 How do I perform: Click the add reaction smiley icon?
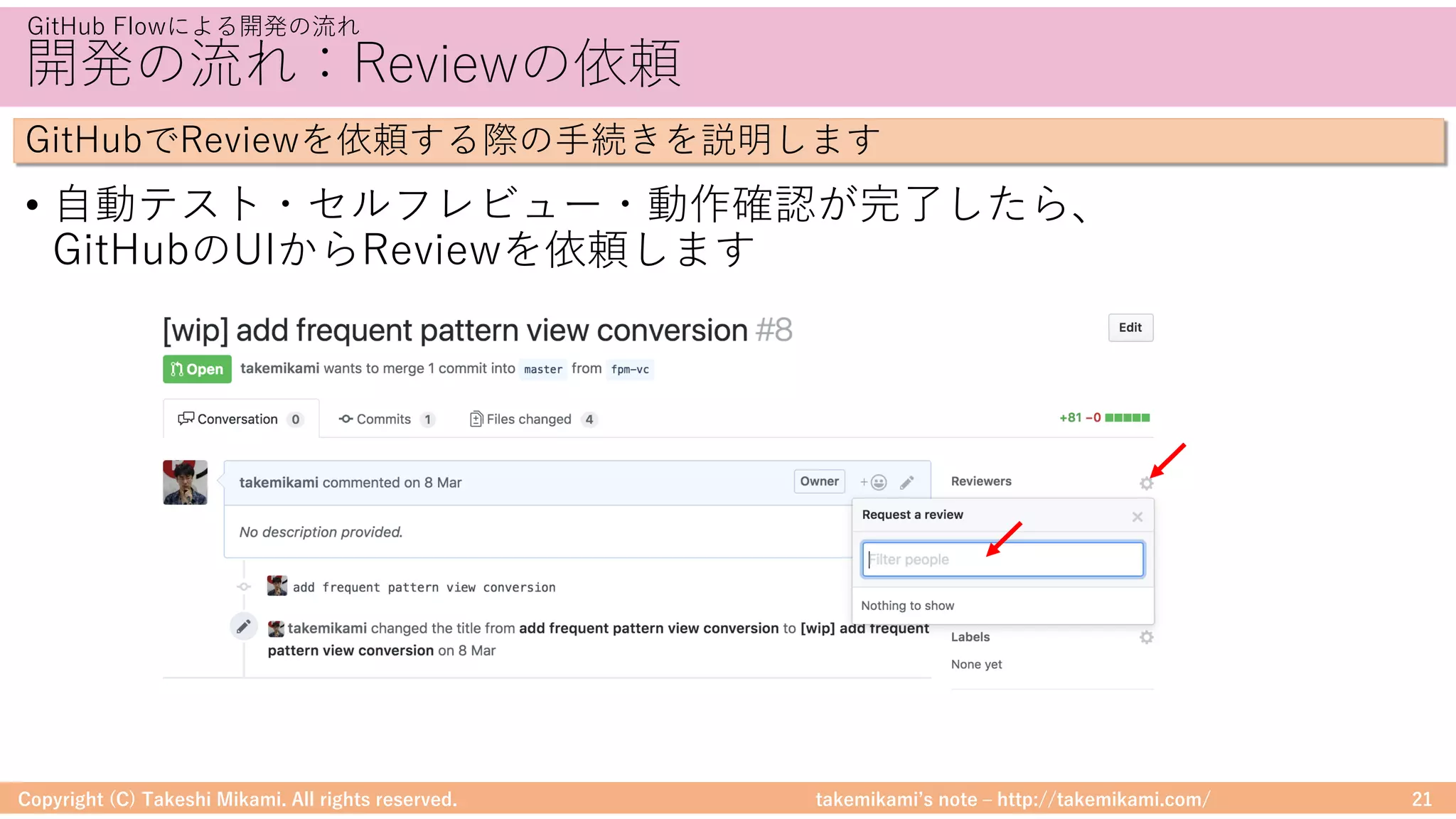[x=874, y=483]
